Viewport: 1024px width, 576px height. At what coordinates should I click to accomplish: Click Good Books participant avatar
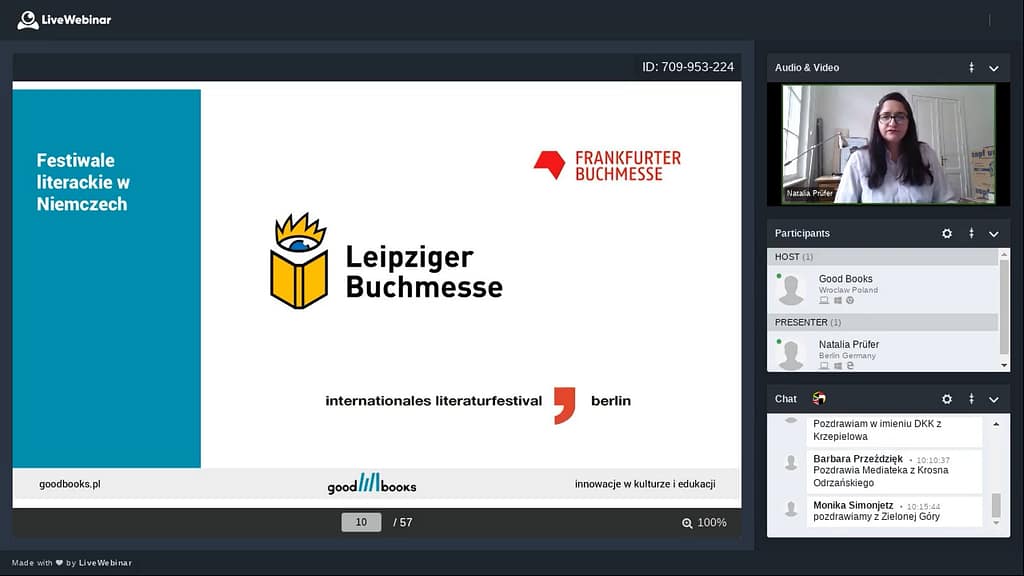point(791,289)
